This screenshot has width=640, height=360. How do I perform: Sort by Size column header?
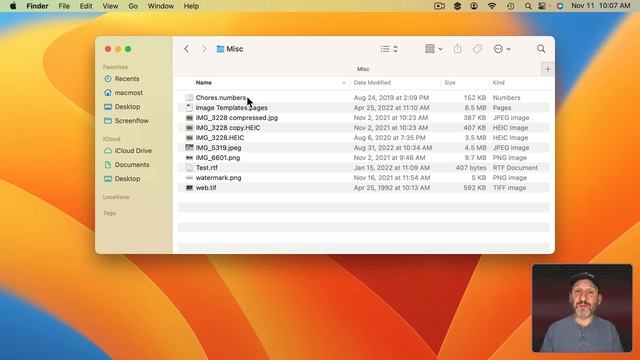449,82
